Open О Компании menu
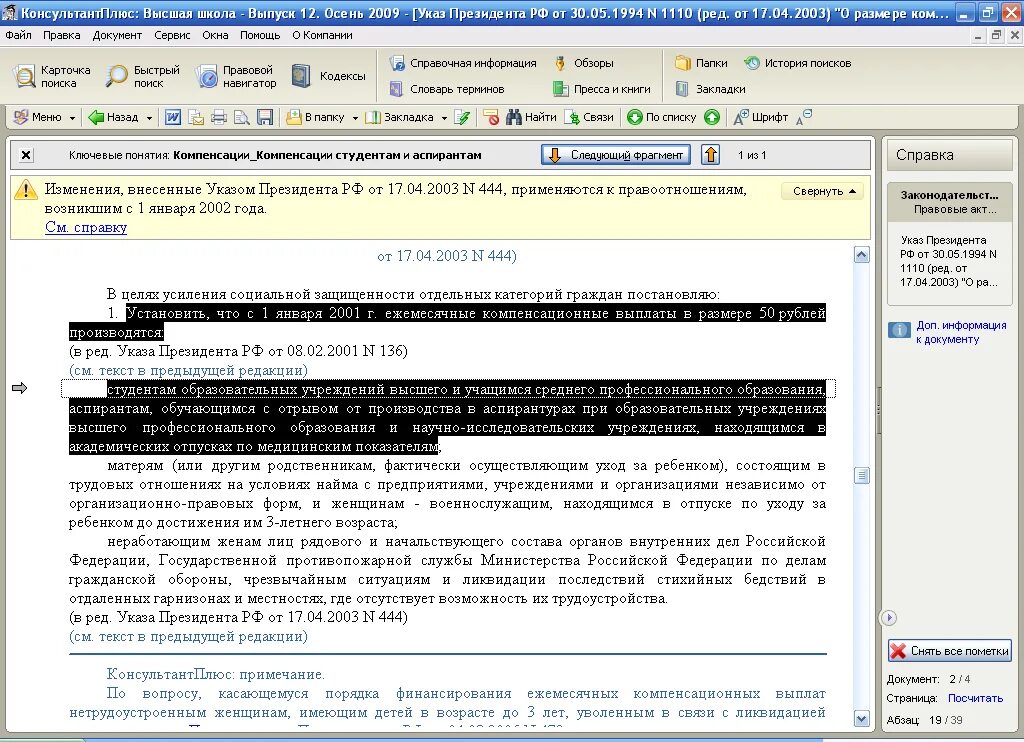 322,35
